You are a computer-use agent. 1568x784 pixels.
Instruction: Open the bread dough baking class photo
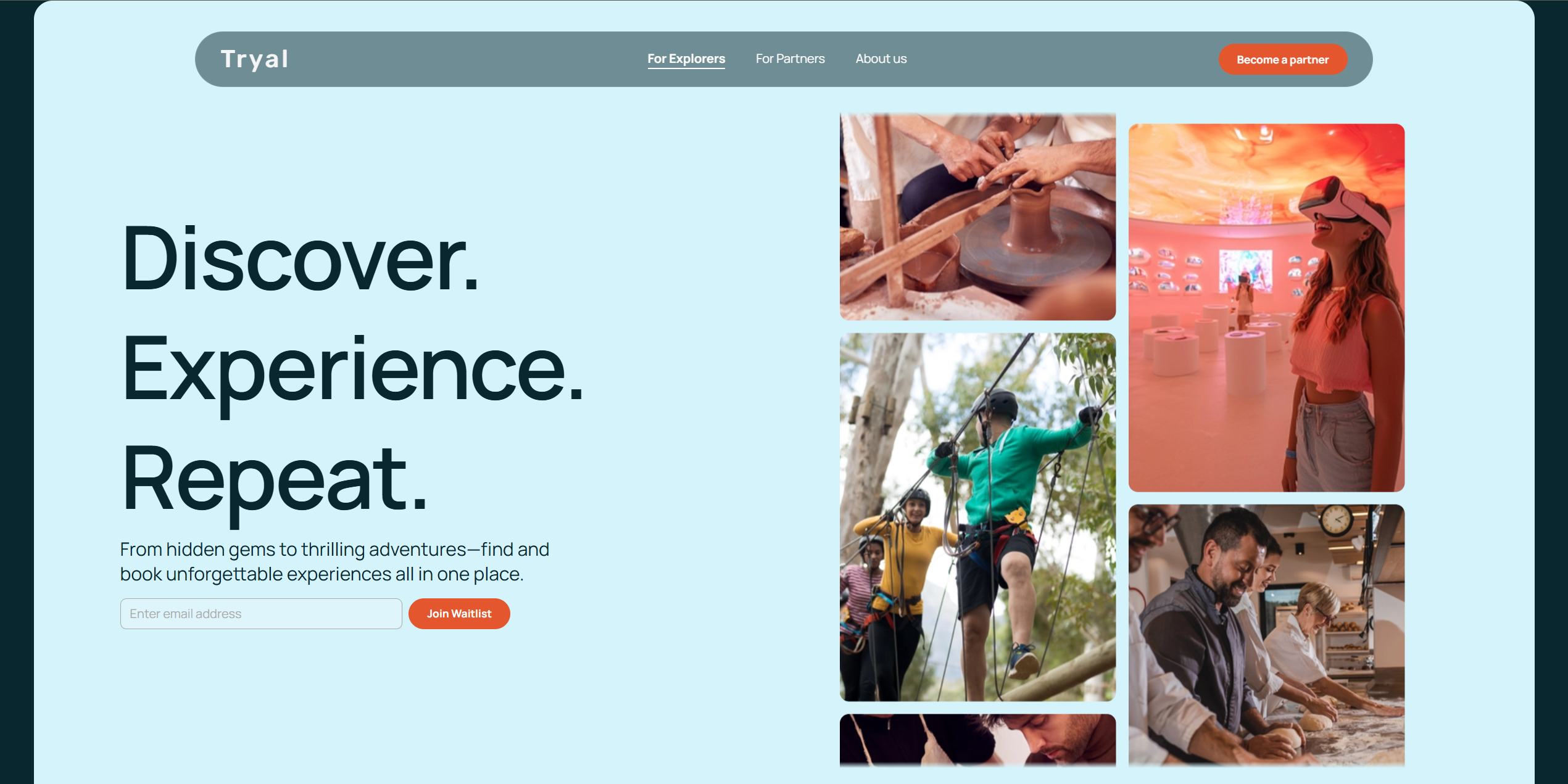[x=1266, y=635]
